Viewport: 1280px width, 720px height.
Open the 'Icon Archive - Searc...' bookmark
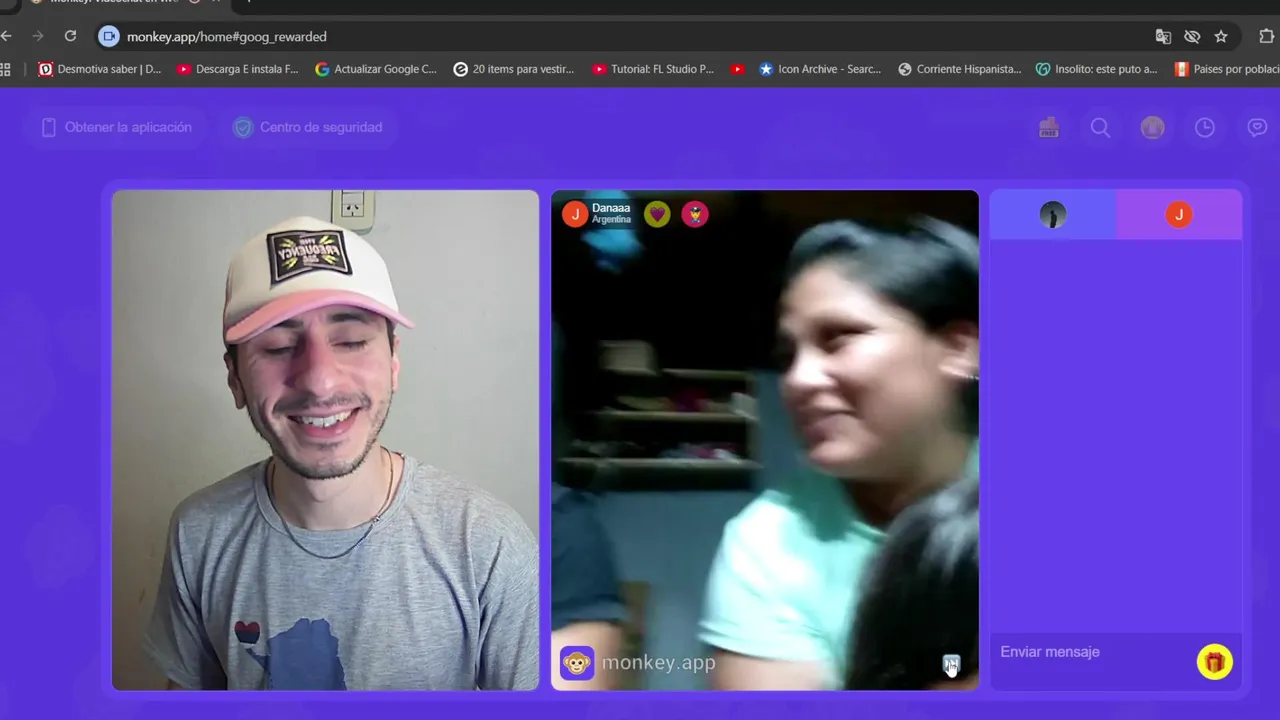pyautogui.click(x=820, y=69)
